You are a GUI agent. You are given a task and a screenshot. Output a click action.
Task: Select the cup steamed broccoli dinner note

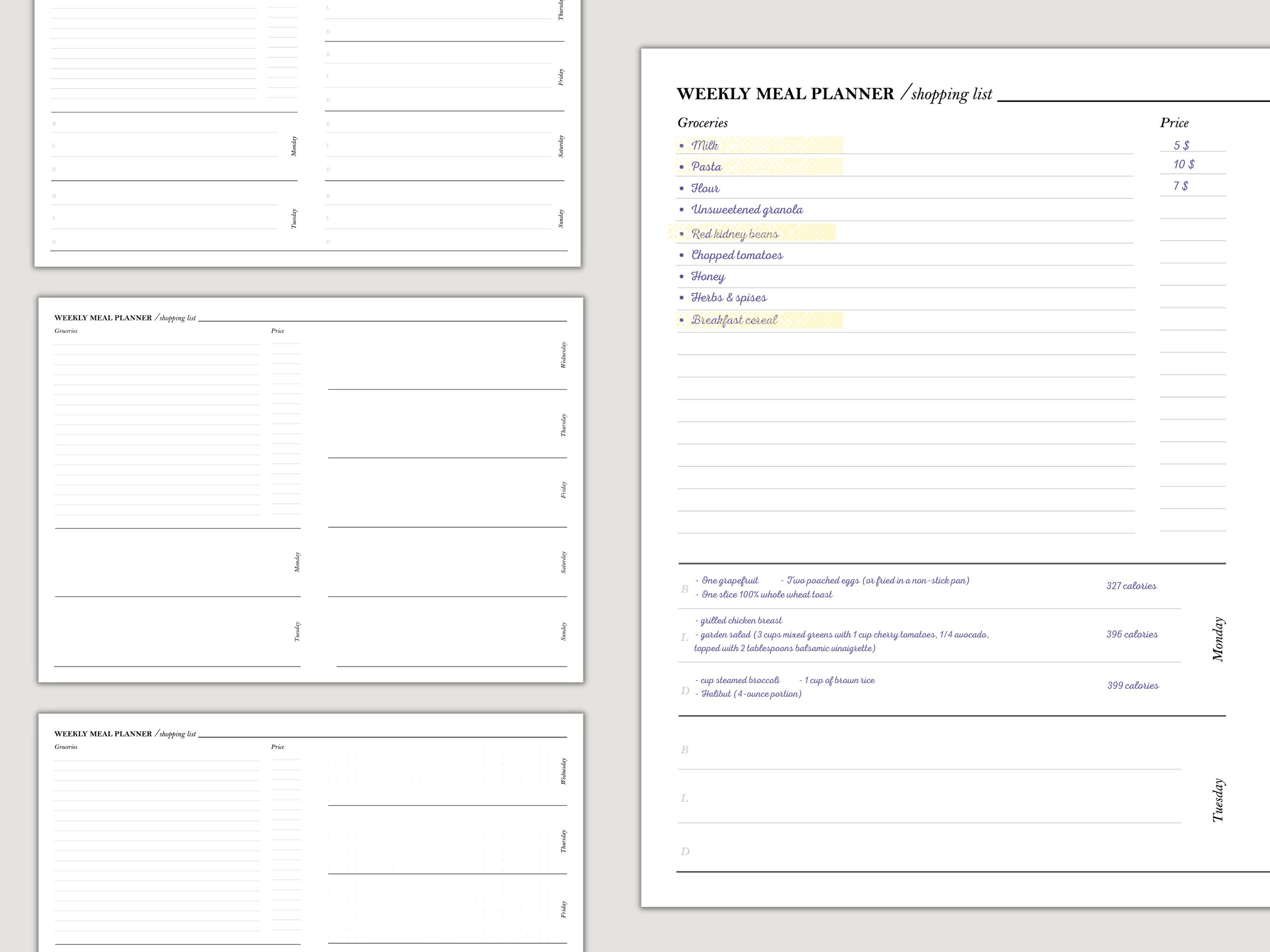(739, 680)
